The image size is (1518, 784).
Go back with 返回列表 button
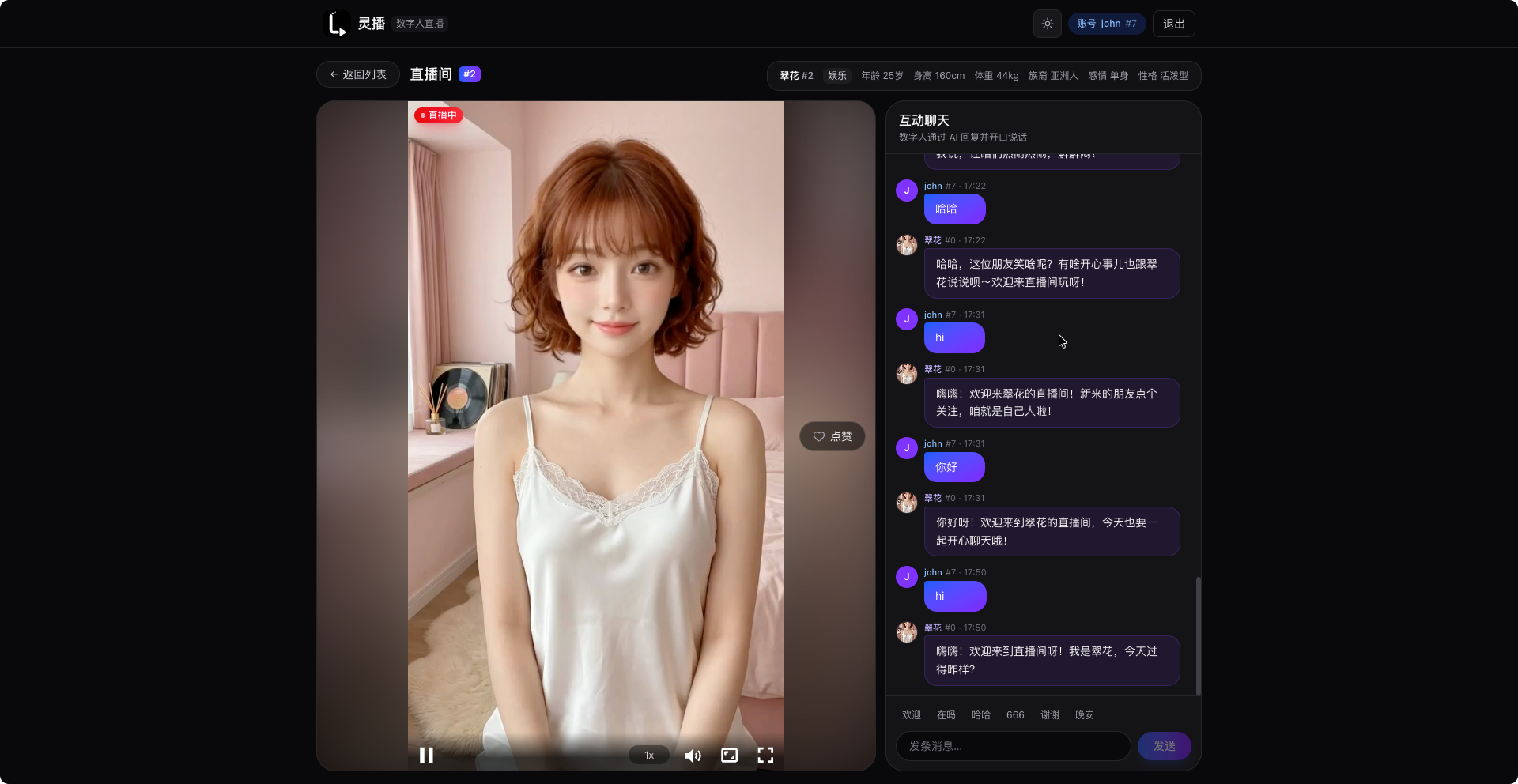(x=358, y=74)
